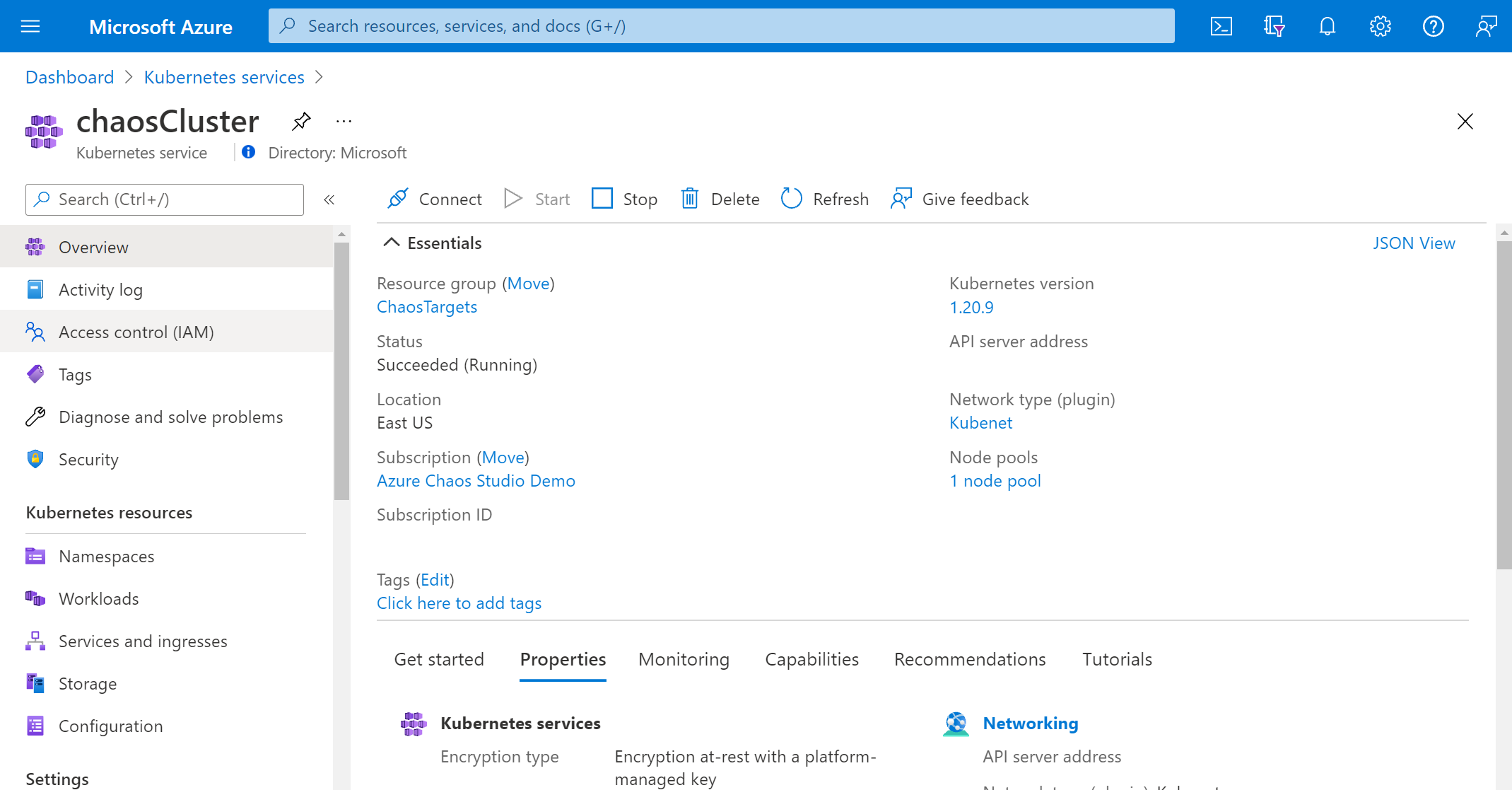1512x790 pixels.
Task: Click the Delete trash icon
Action: pos(690,199)
